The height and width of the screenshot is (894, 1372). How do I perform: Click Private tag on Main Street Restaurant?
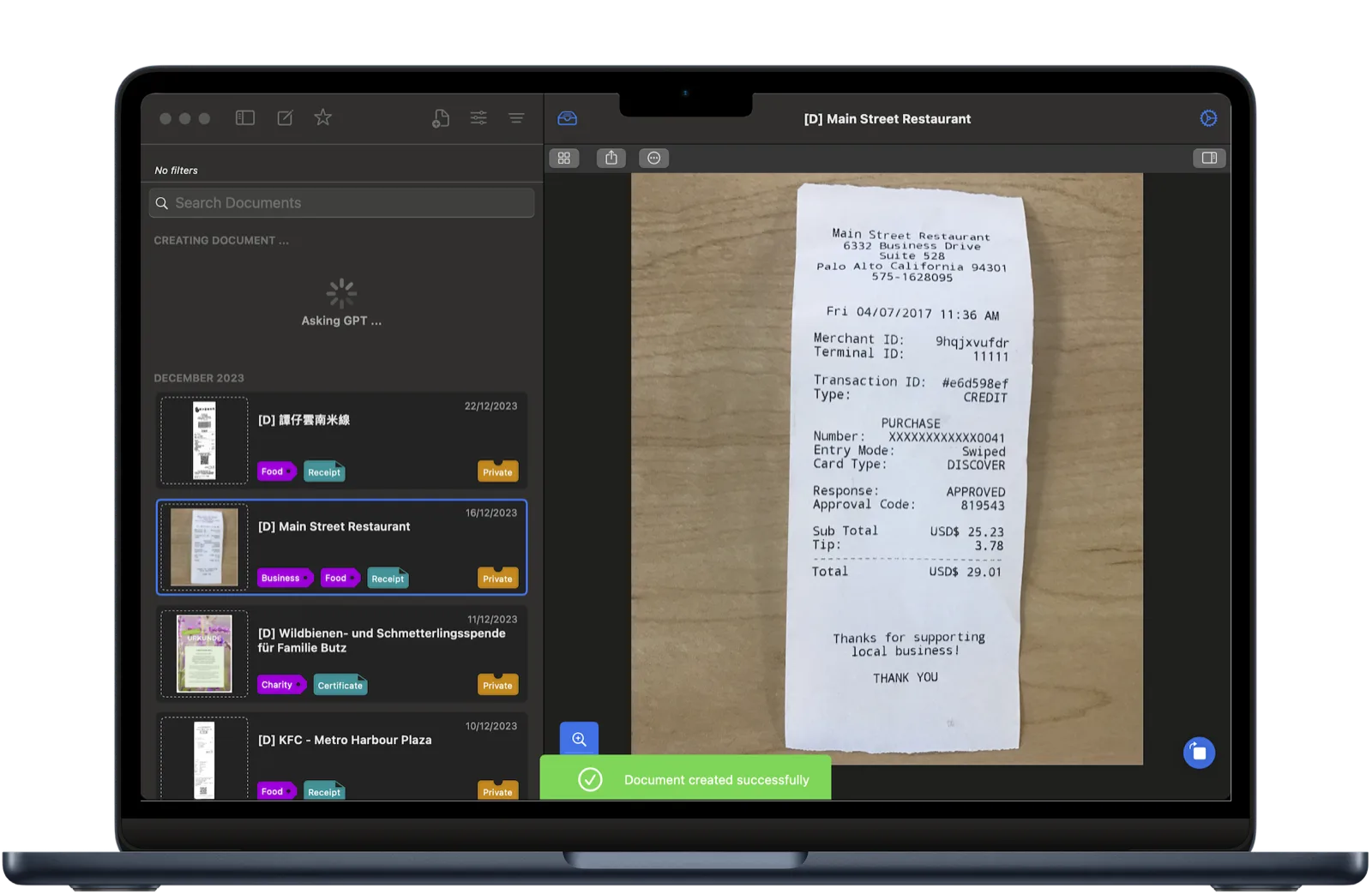tap(497, 578)
